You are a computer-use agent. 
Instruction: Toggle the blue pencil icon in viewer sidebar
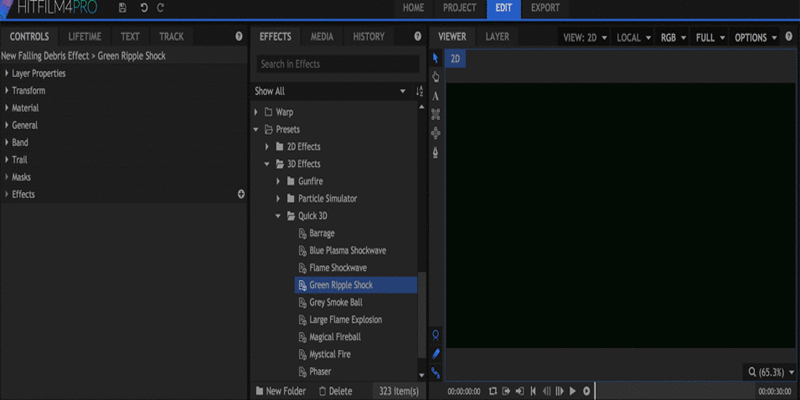[435, 354]
